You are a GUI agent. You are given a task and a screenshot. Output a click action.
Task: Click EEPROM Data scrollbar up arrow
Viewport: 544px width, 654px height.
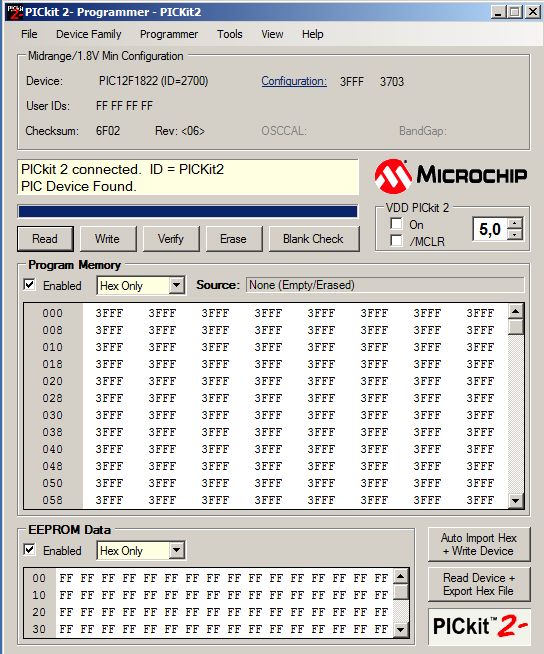pos(401,576)
